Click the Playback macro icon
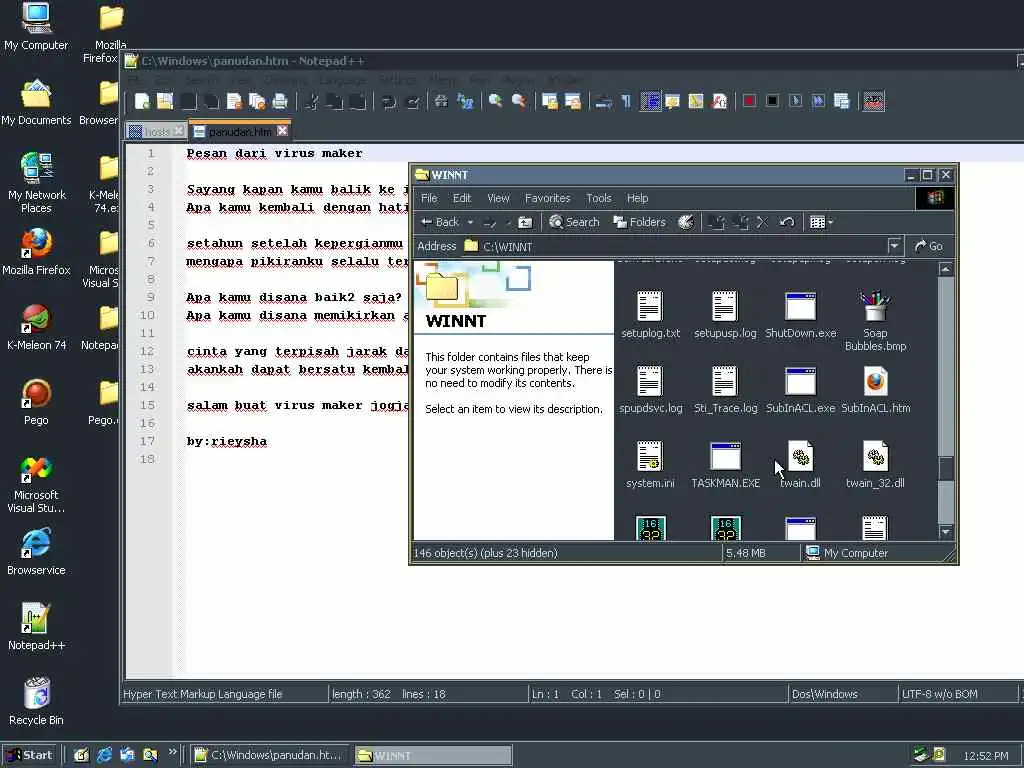Image resolution: width=1024 pixels, height=768 pixels. (x=795, y=101)
